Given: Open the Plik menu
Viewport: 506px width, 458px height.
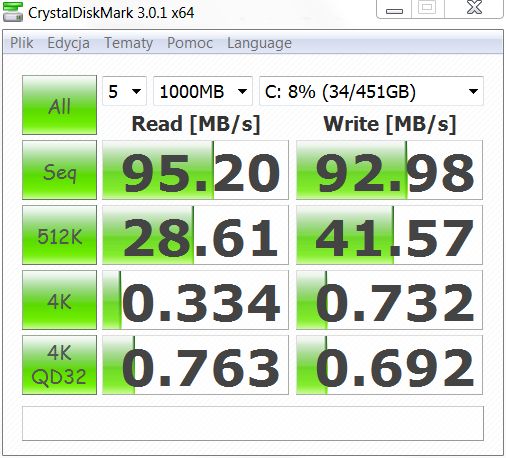Looking at the screenshot, I should click(x=22, y=43).
